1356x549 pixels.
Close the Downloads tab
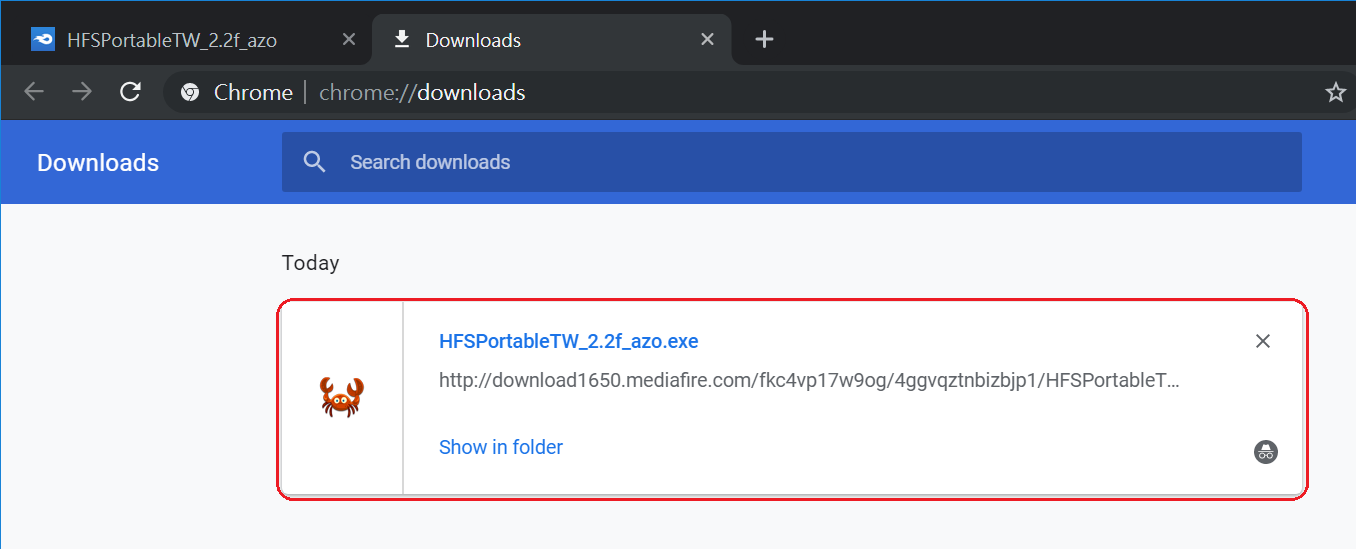[x=707, y=40]
